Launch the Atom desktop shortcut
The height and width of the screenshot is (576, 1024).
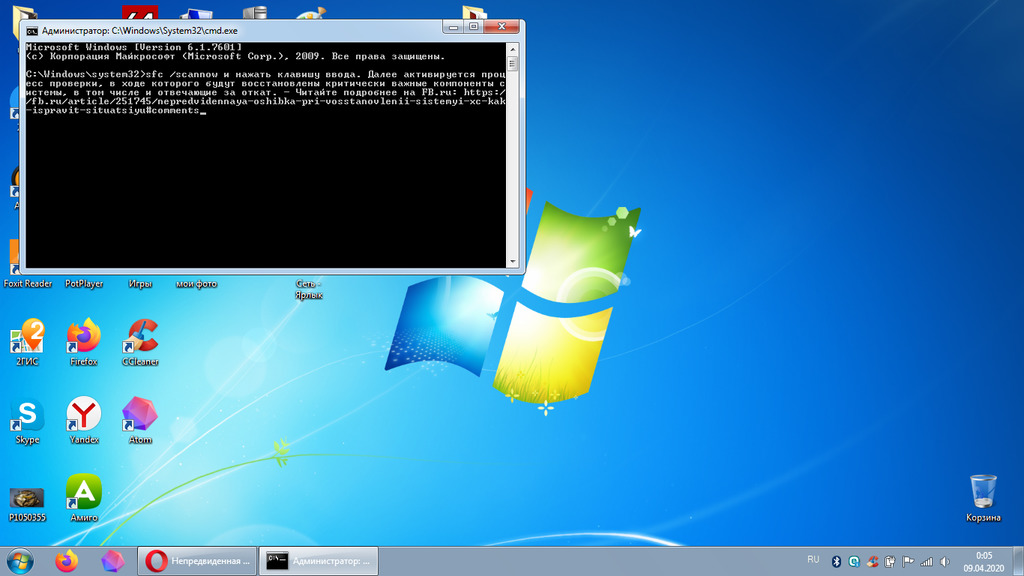tap(140, 420)
